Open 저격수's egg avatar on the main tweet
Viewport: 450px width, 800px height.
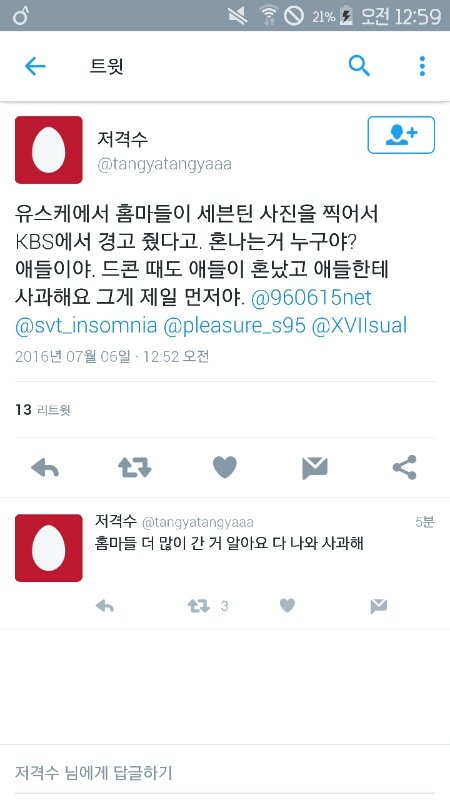point(48,150)
